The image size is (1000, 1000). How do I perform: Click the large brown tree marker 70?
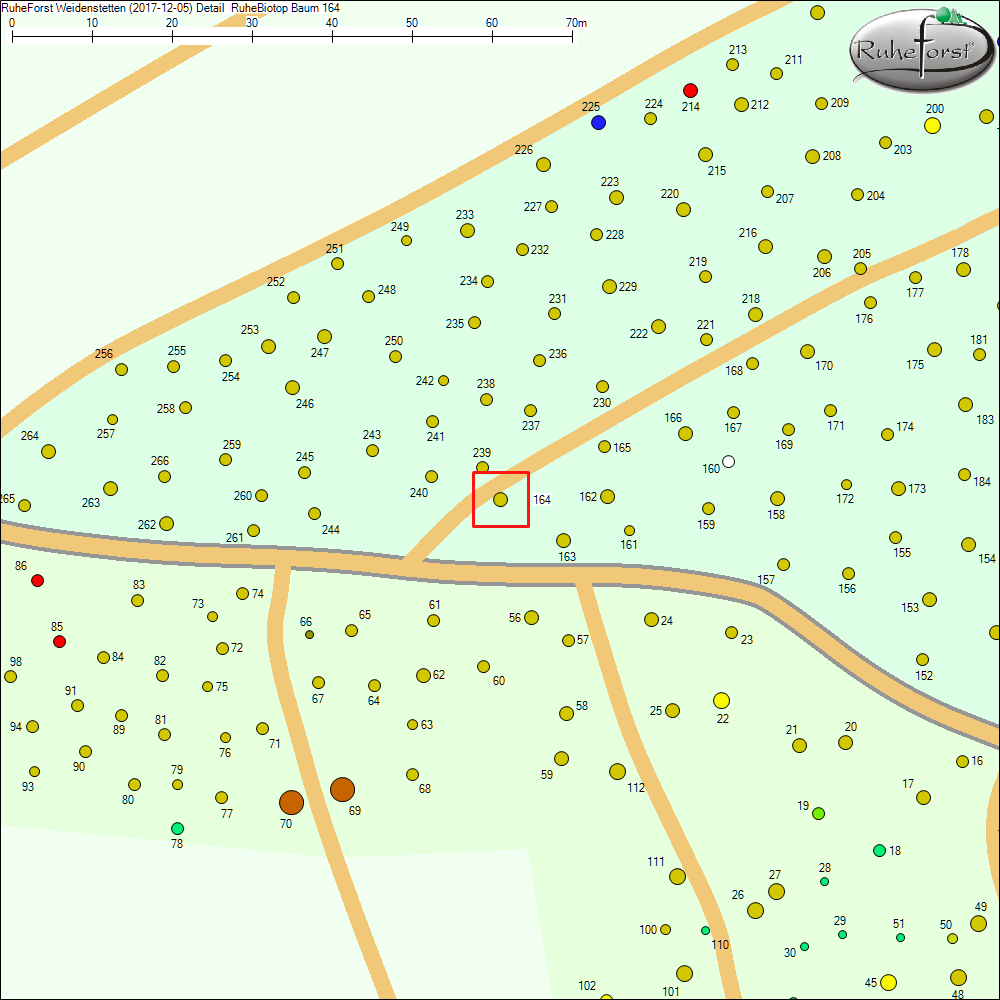[x=291, y=802]
